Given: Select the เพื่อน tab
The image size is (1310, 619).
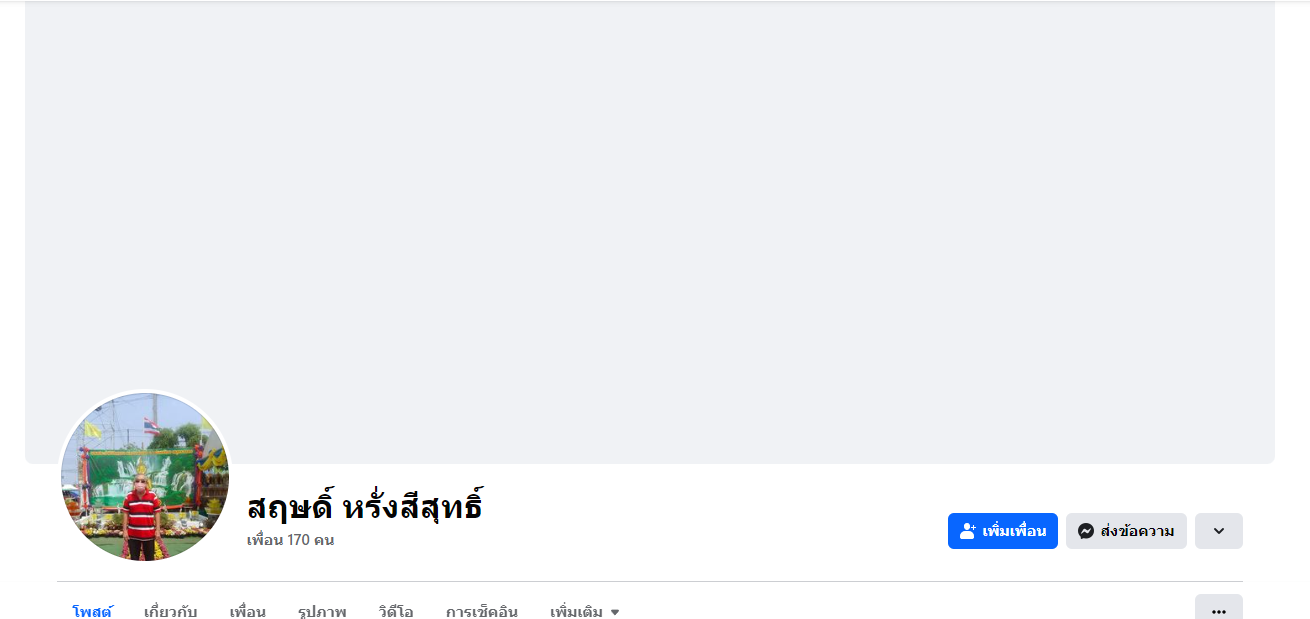Looking at the screenshot, I should coord(247,610).
